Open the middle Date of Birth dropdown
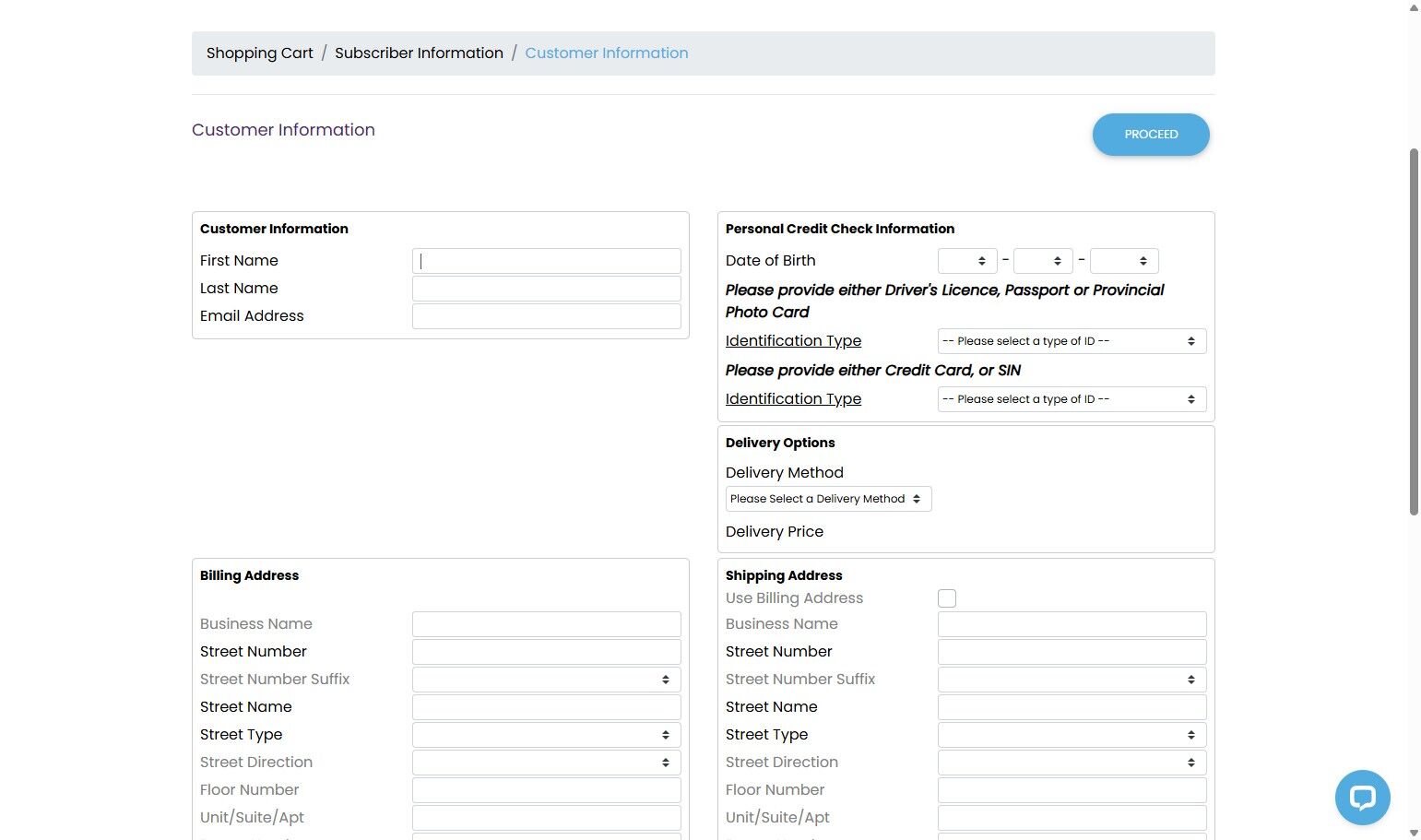The height and width of the screenshot is (840, 1421). pos(1043,261)
